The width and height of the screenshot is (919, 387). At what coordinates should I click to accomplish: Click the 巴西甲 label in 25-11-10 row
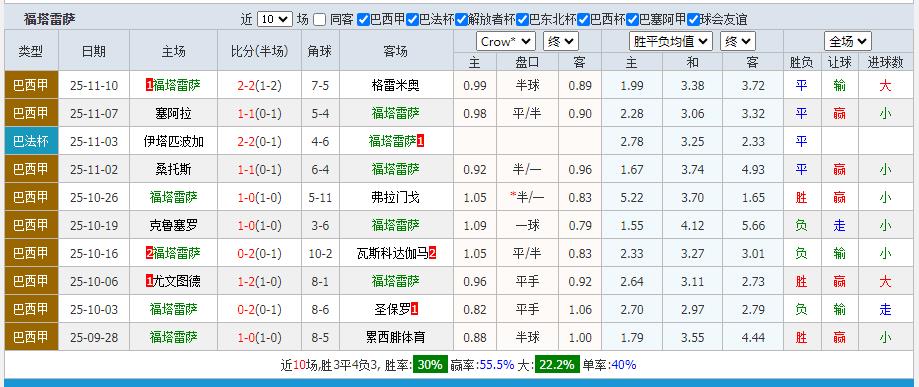tap(31, 86)
